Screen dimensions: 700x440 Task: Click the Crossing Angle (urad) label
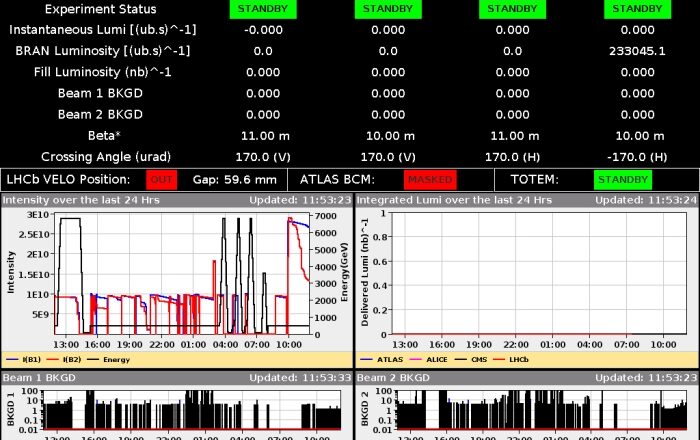(106, 157)
